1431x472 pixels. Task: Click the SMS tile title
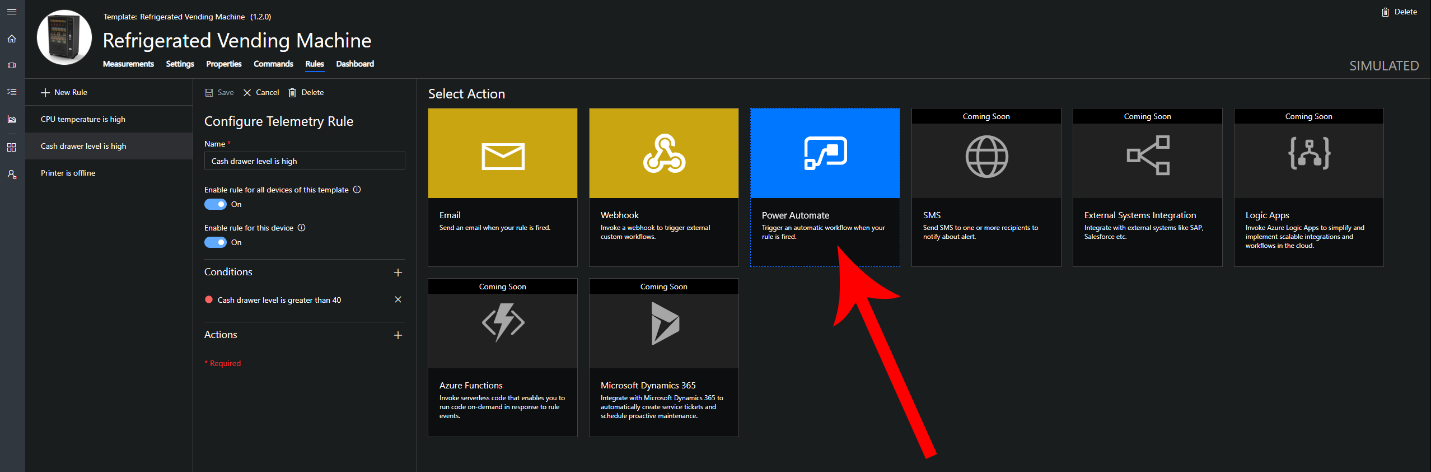click(932, 215)
